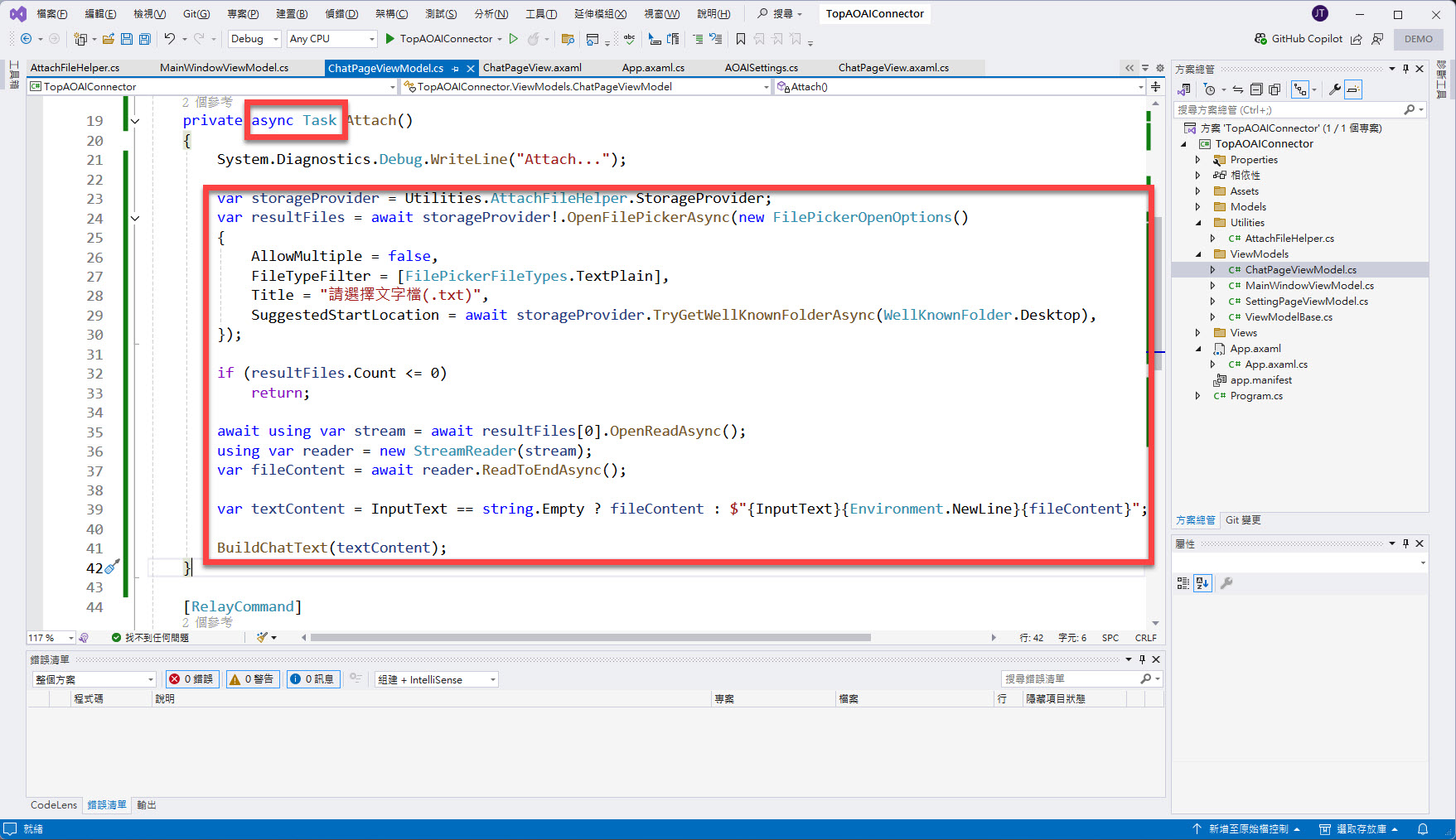
Task: Switch to AttachFileHelper.cs tab
Action: point(75,68)
